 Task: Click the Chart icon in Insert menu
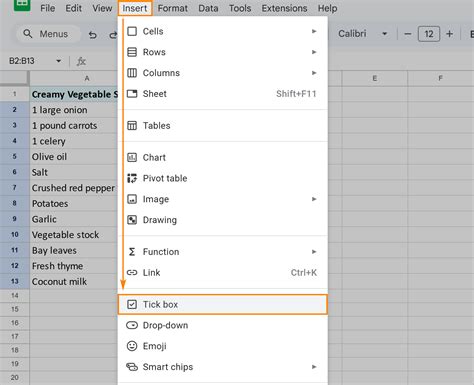(132, 157)
